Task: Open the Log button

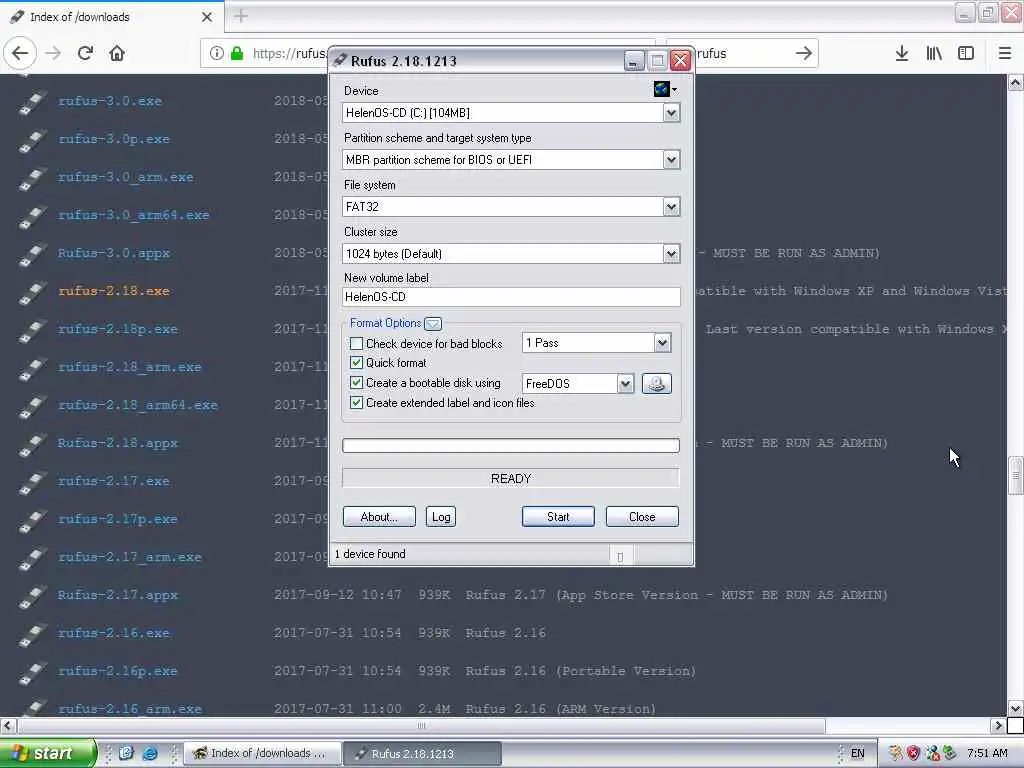Action: point(441,517)
